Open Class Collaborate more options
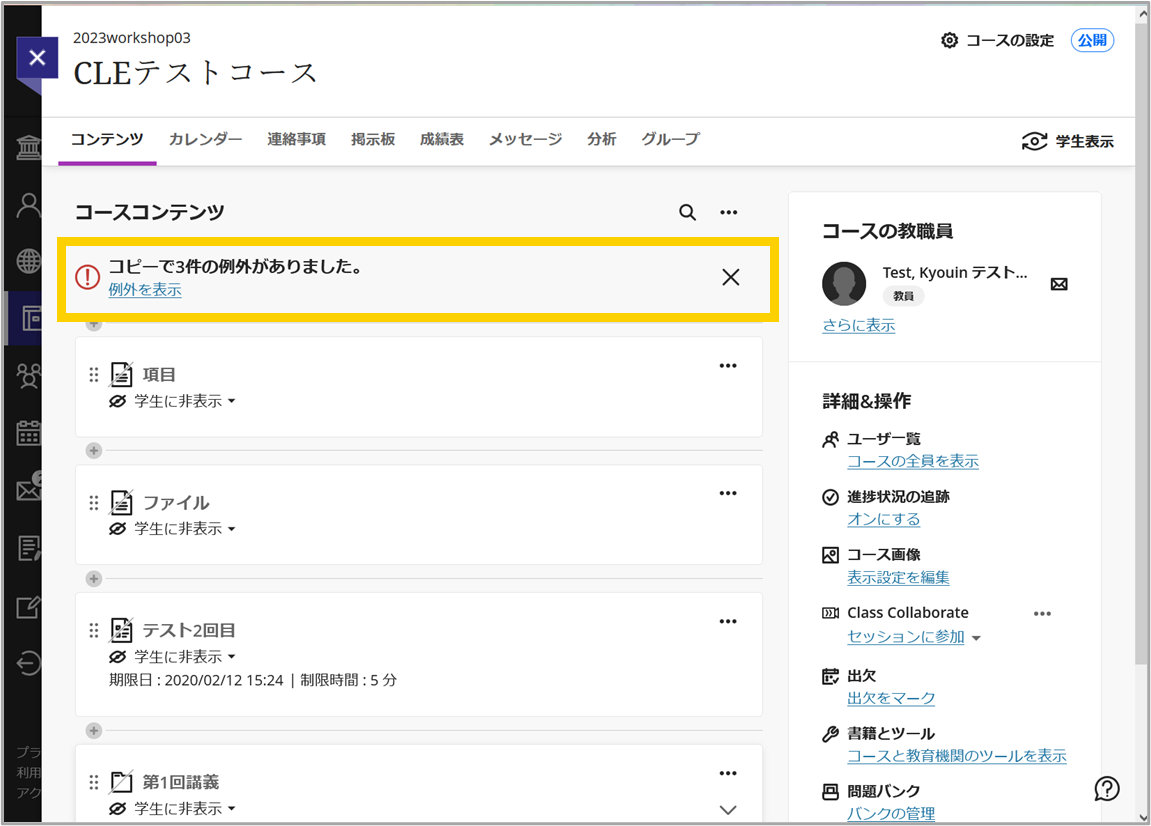The width and height of the screenshot is (1151, 826). coord(1042,614)
